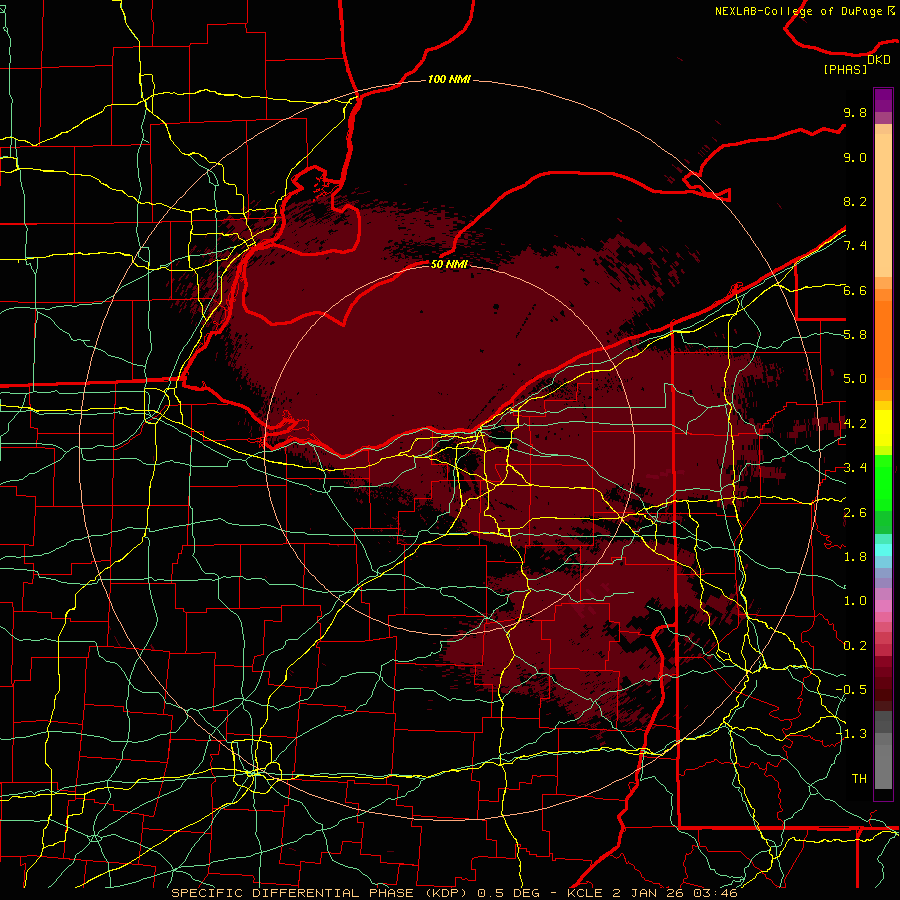The image size is (900, 900).
Task: Click the 5.0 scale value
Action: [x=855, y=379]
